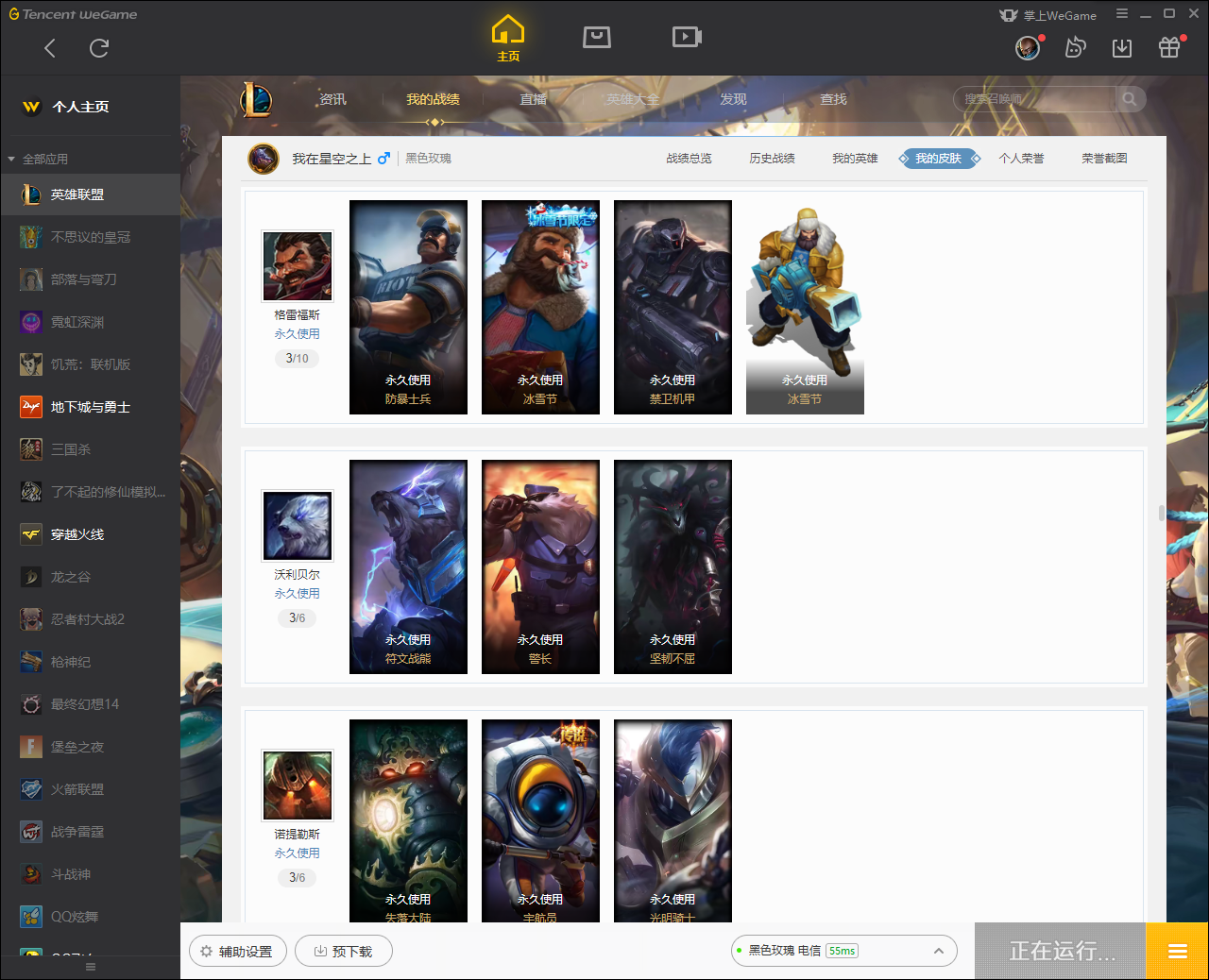Viewport: 1209px width, 980px height.
Task: Open 我的皮肤 sub-tab
Action: point(939,159)
